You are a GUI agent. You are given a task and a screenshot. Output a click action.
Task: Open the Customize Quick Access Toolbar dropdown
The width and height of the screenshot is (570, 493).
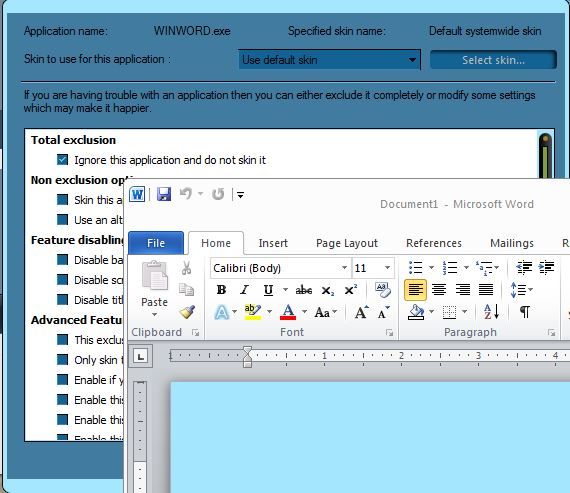coord(240,195)
